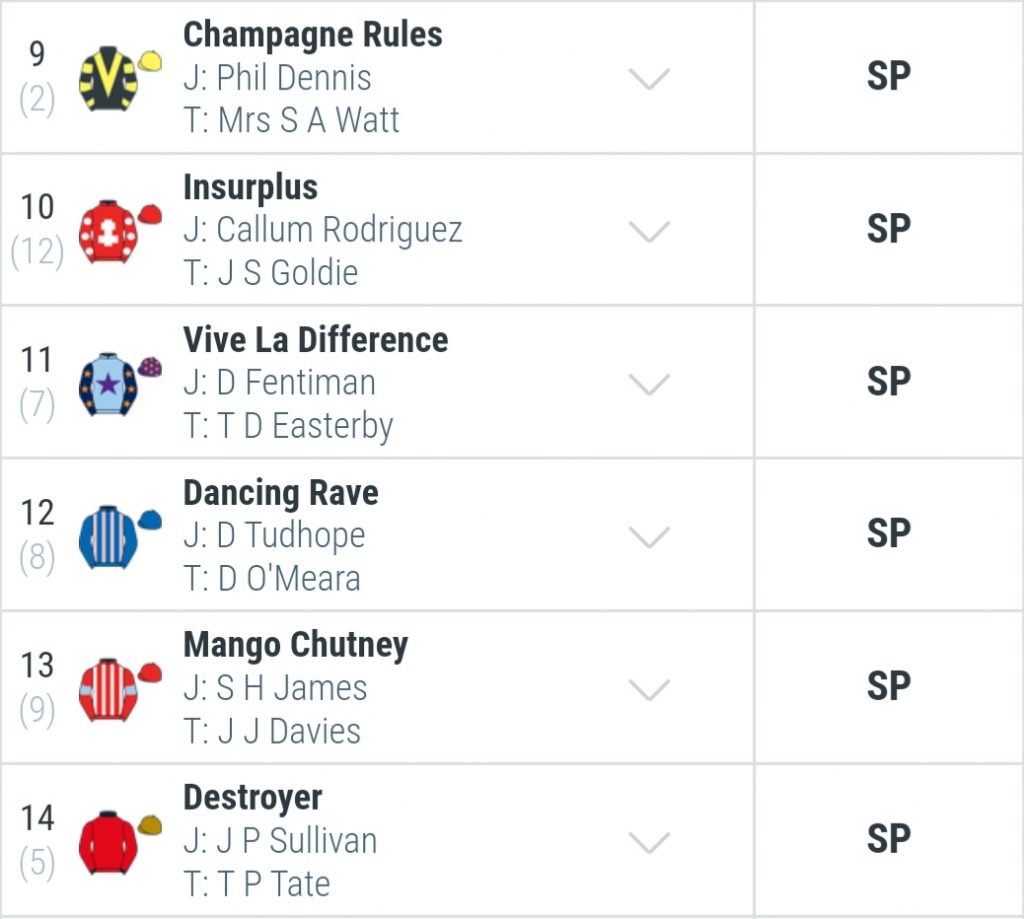Click Destroyer plain red silks icon

120,842
